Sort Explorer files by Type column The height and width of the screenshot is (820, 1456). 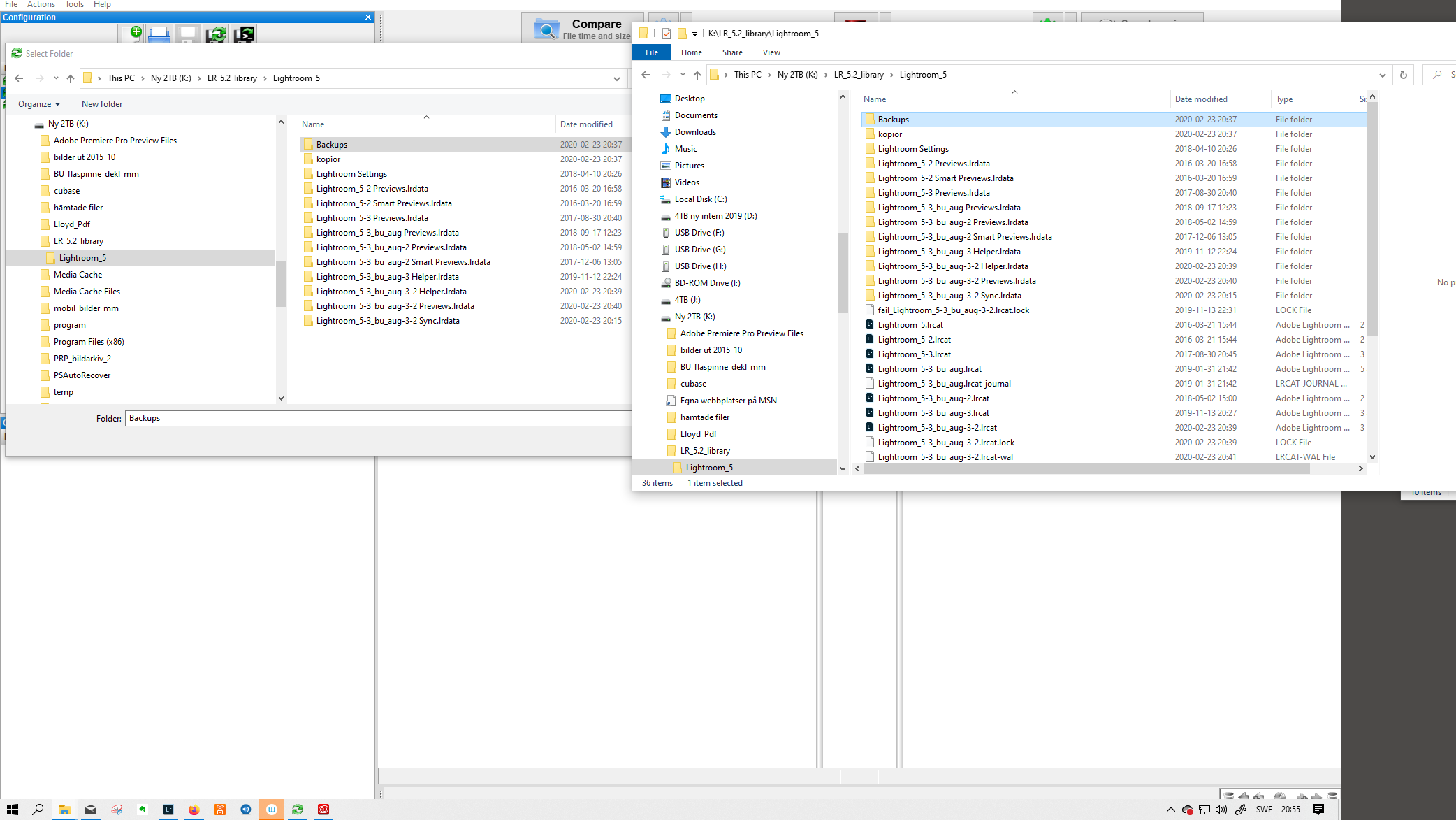pos(1284,99)
